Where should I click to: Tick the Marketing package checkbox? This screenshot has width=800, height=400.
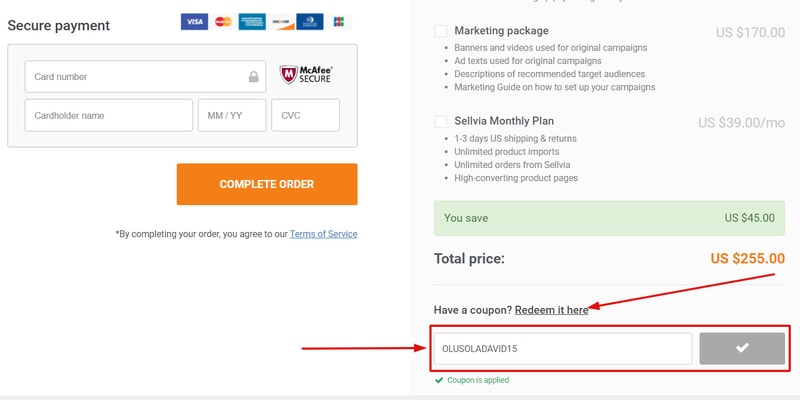click(x=441, y=31)
